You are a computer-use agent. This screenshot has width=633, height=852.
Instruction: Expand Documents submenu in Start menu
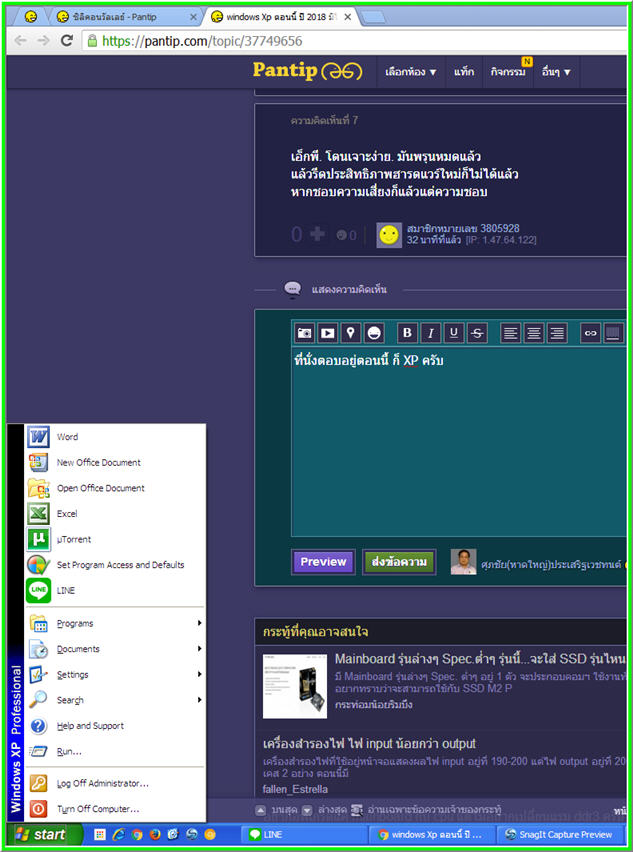tap(115, 649)
